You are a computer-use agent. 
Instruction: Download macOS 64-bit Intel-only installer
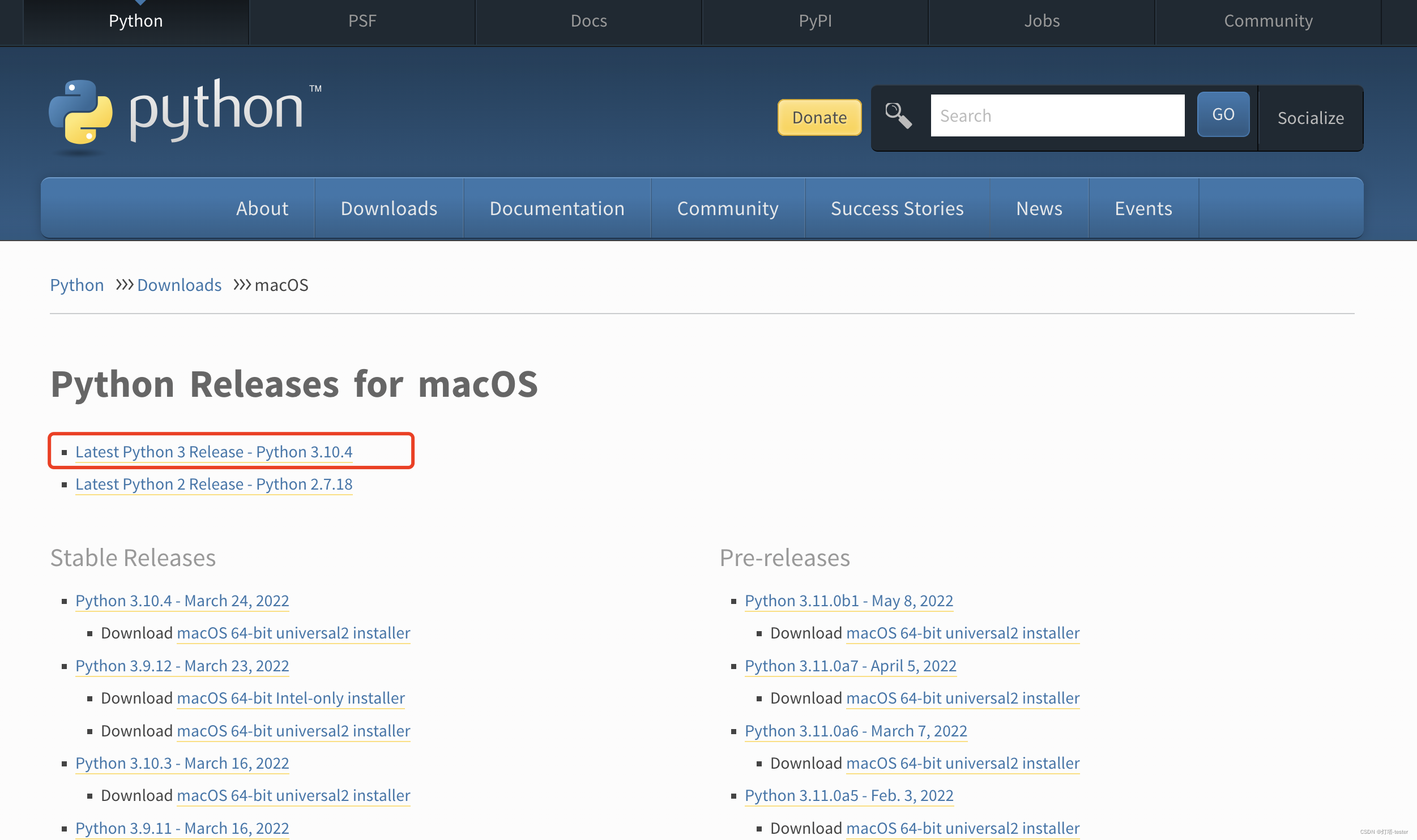[x=291, y=698]
